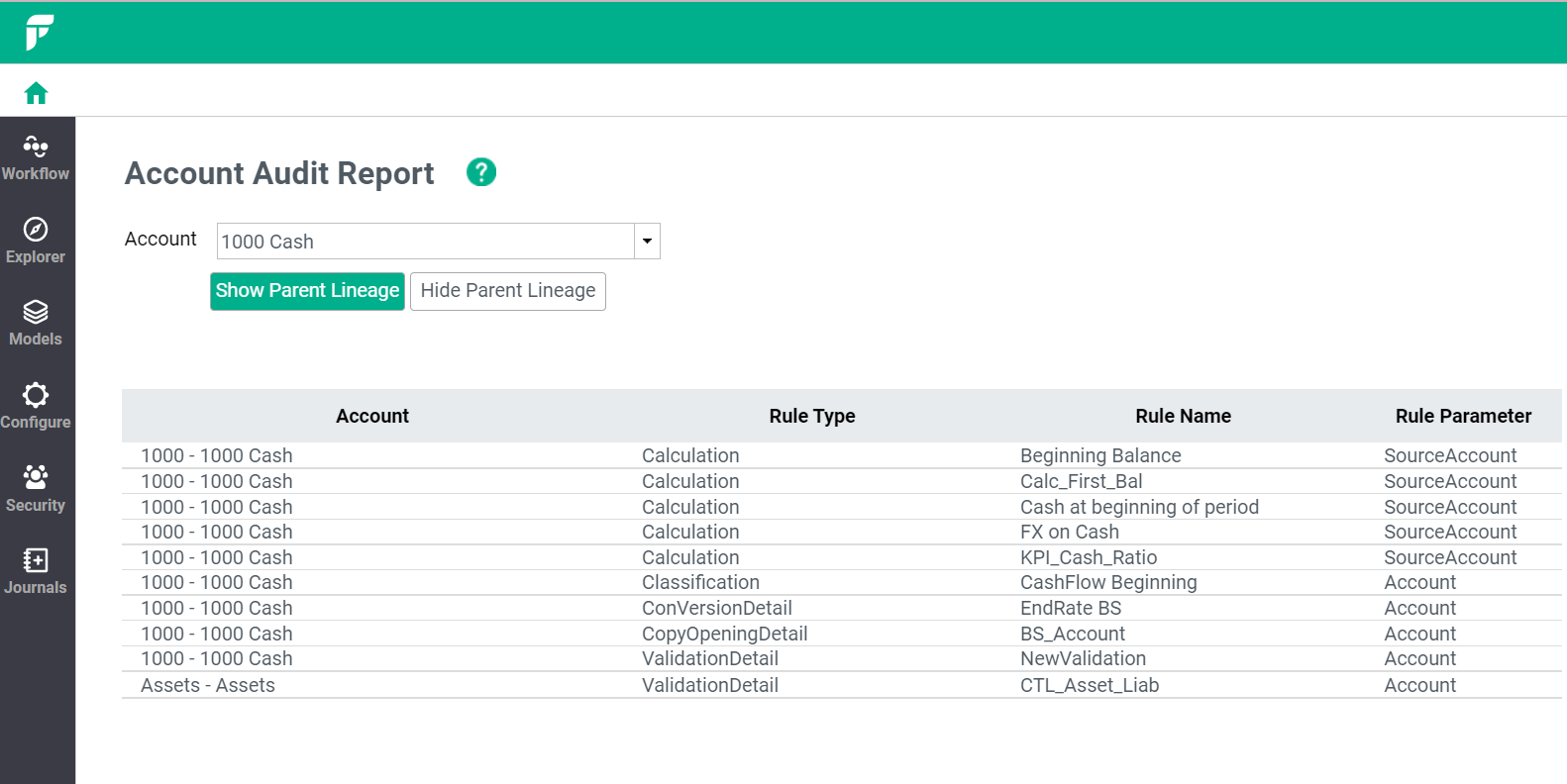Select the KPI_Cash_Ratio cell
This screenshot has height=784, width=1567.
(x=1089, y=557)
